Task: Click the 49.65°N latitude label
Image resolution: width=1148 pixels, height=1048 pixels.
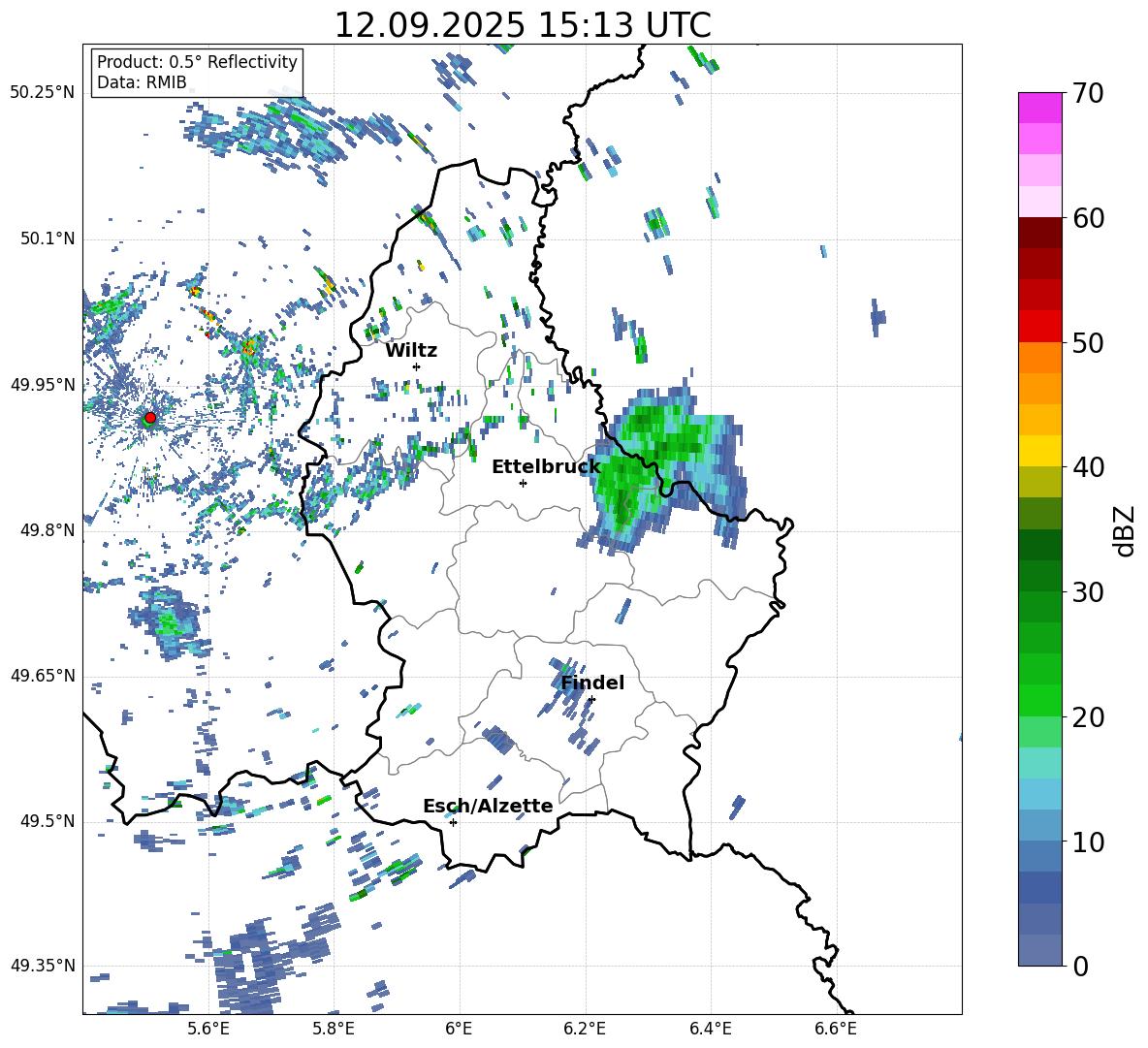Action: 43,675
